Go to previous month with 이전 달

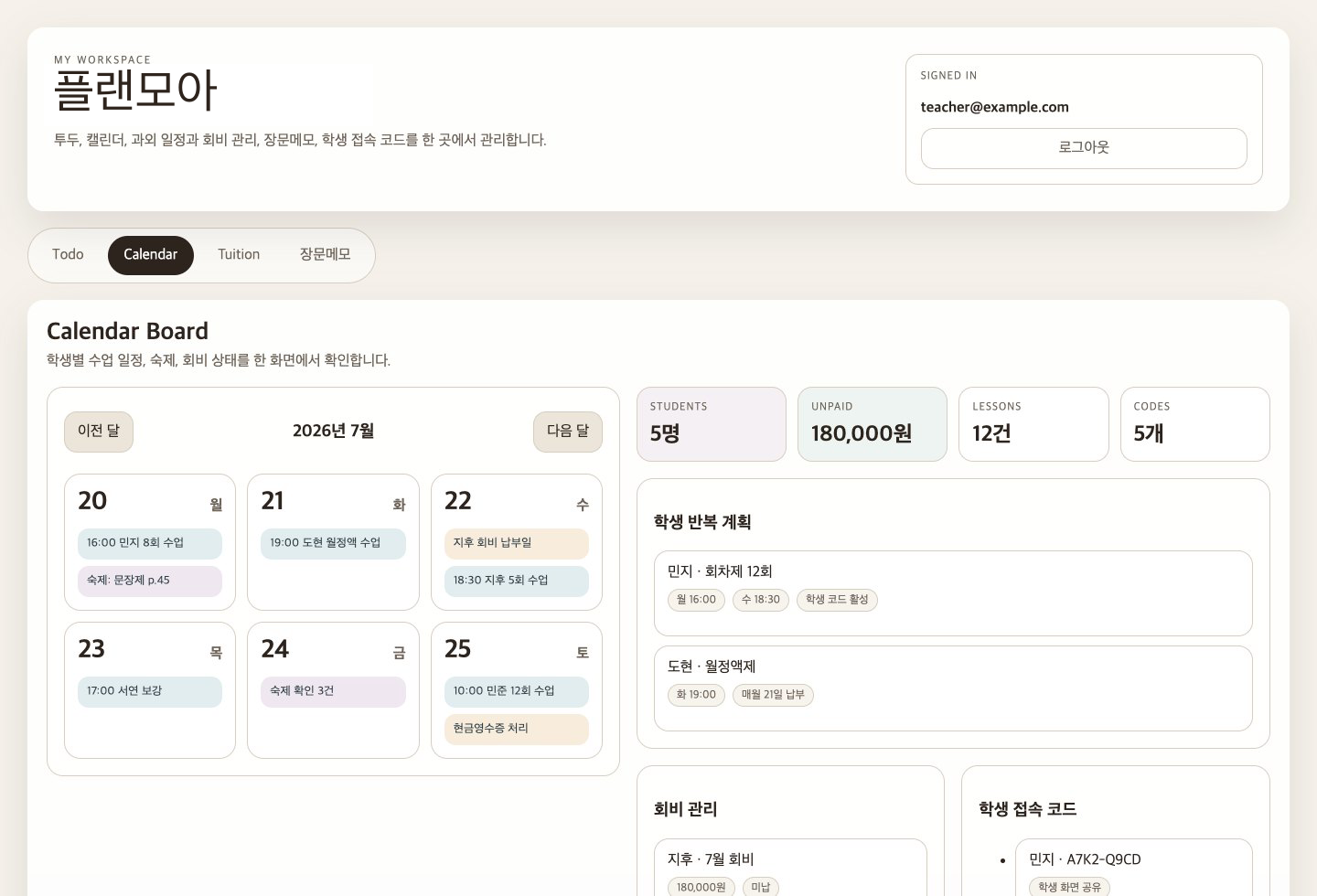pos(99,432)
